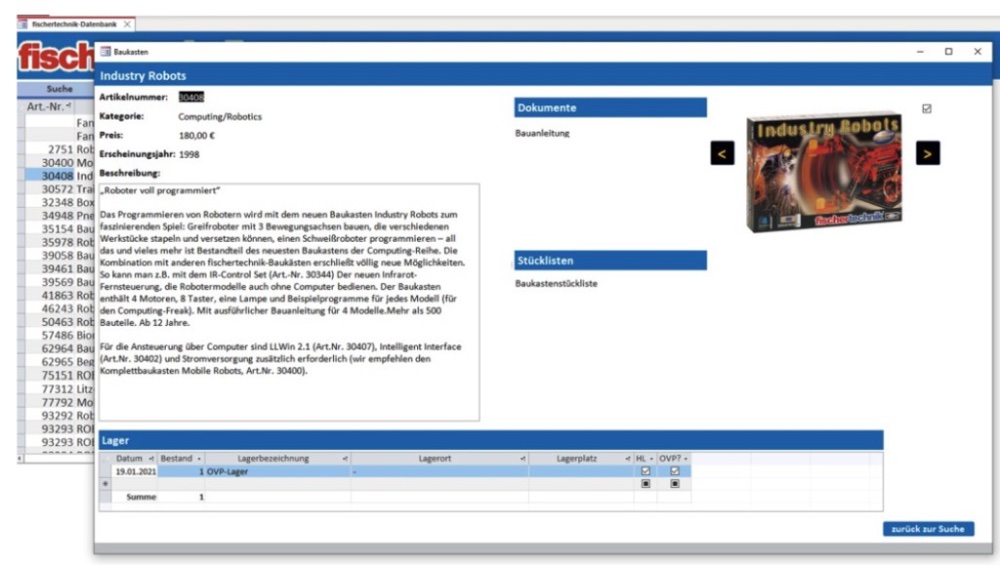Viewport: 1000px width, 566px height.
Task: Select row 30572 in the background list
Action: (x=59, y=190)
